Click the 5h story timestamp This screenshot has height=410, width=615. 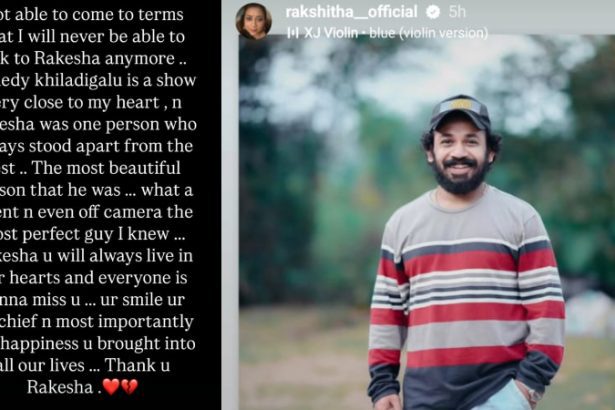[x=457, y=12]
